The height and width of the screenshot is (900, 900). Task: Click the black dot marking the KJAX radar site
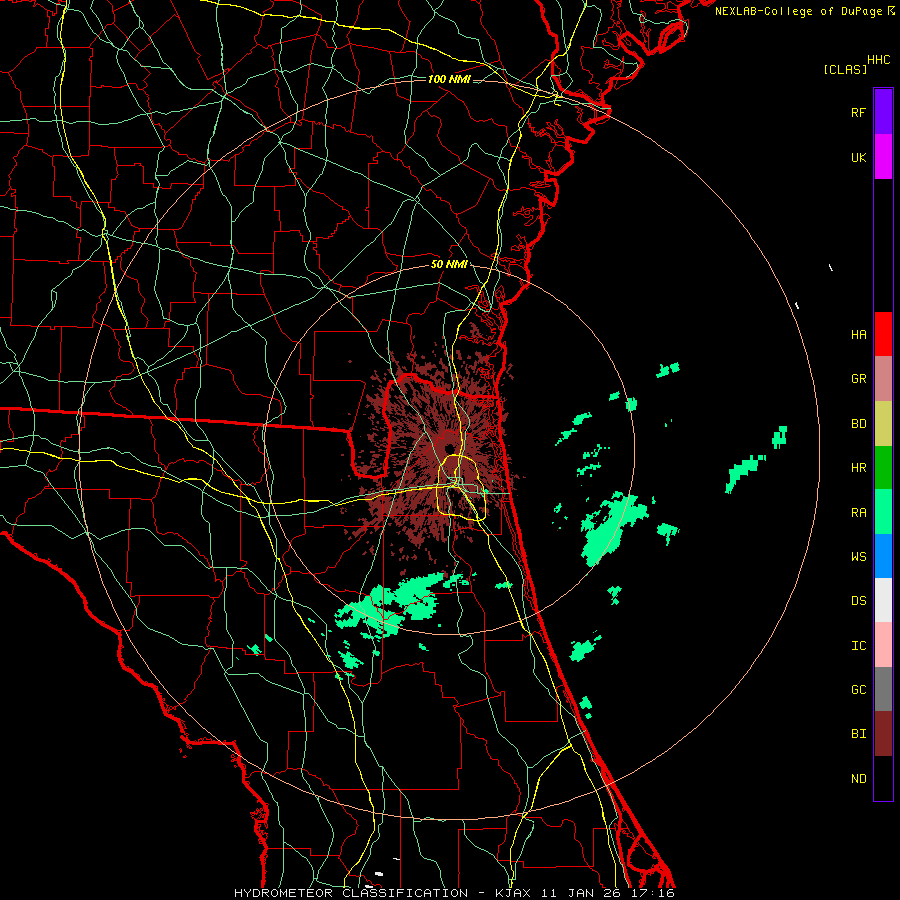pyautogui.click(x=449, y=448)
